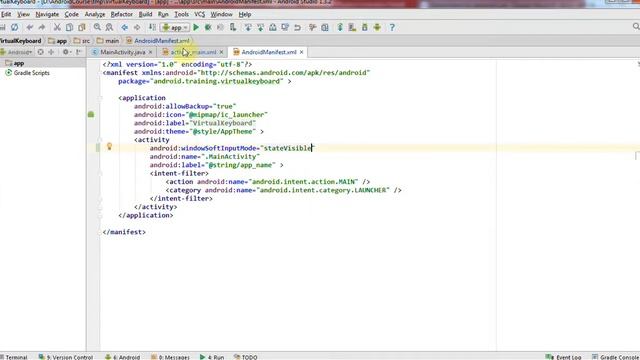640x360 pixels.
Task: Open the Help menu
Action: [244, 14]
